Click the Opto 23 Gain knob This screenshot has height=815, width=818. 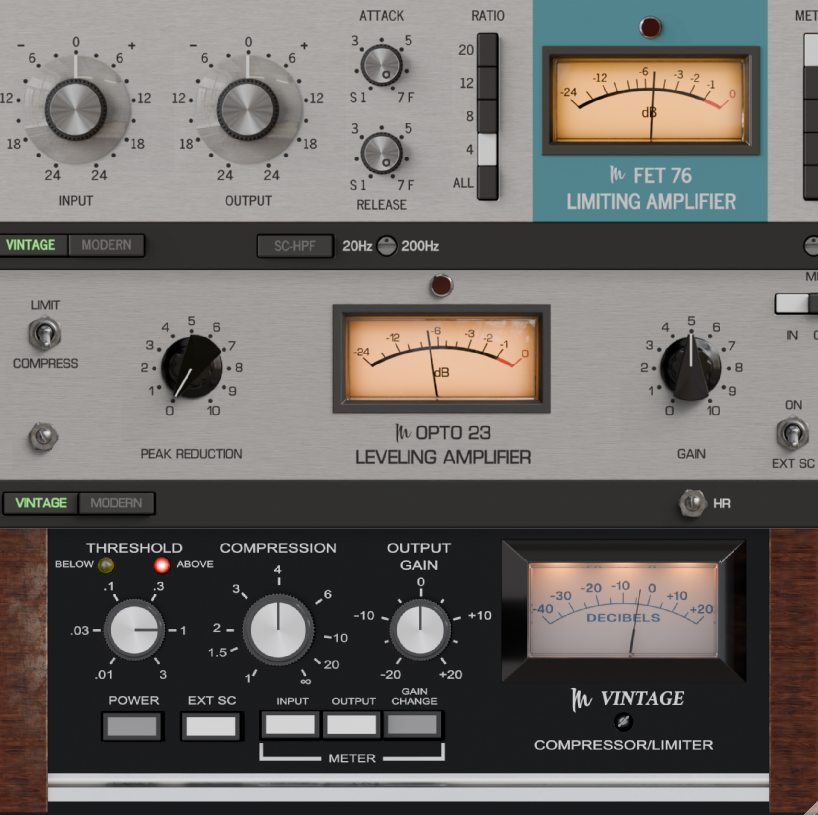[x=691, y=368]
